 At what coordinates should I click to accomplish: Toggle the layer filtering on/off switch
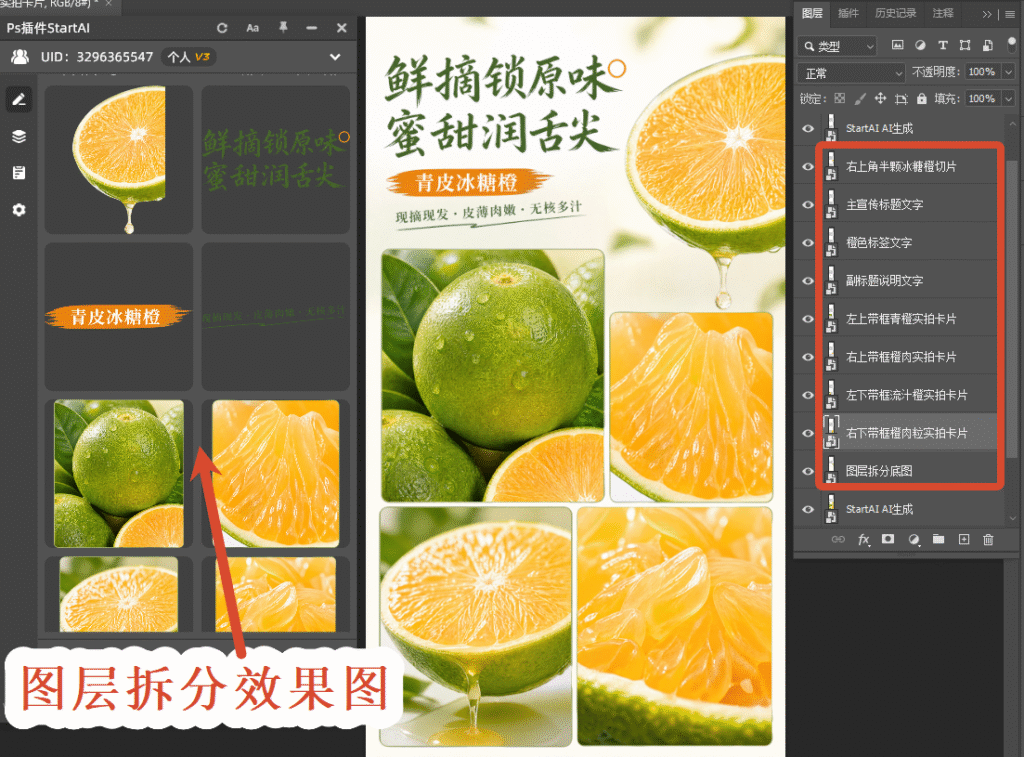pos(1012,44)
